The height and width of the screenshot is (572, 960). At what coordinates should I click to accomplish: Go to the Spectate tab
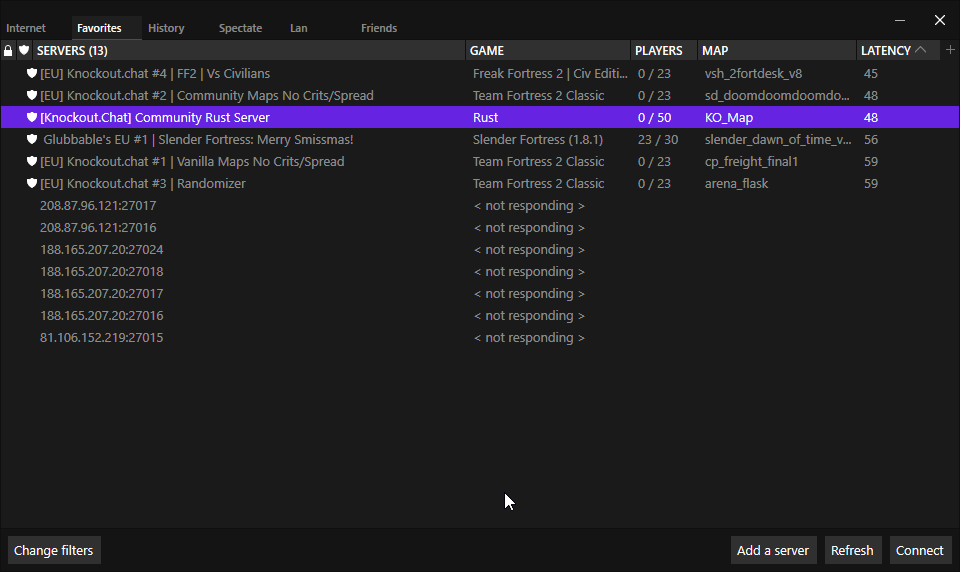point(240,28)
